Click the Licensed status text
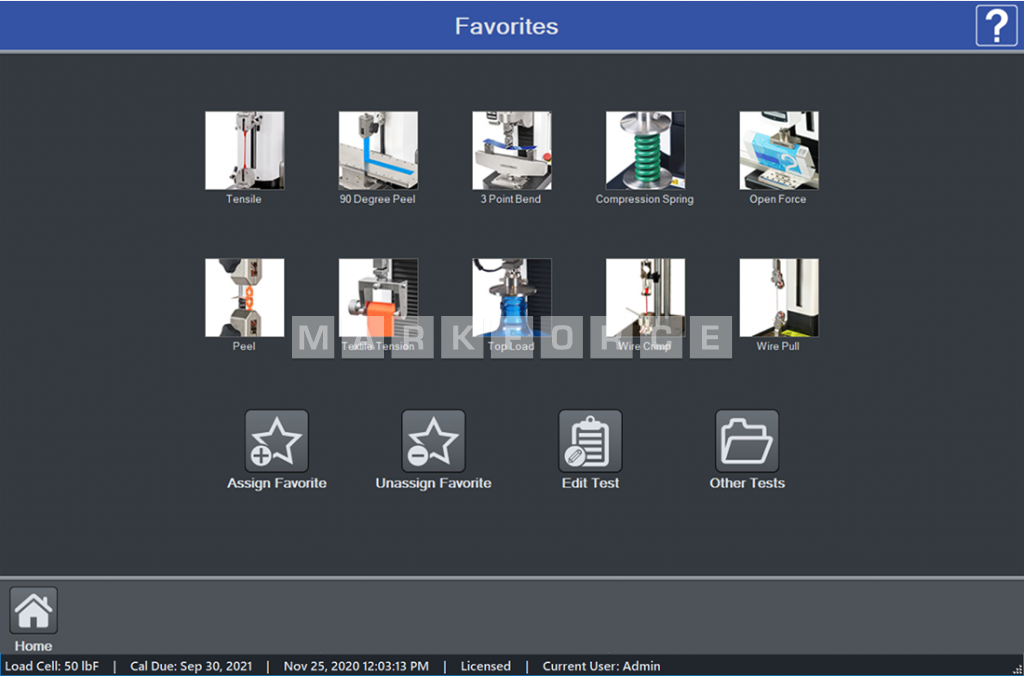 click(485, 666)
